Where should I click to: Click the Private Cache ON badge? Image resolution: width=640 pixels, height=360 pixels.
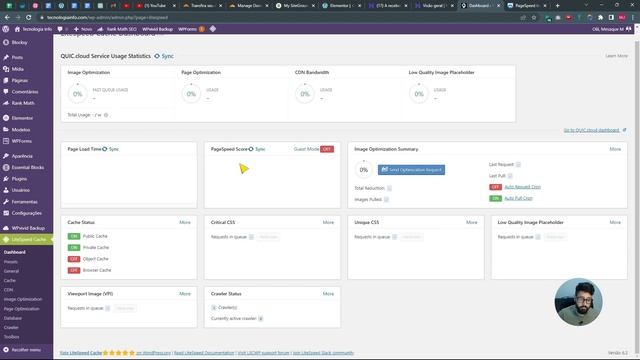point(74,248)
